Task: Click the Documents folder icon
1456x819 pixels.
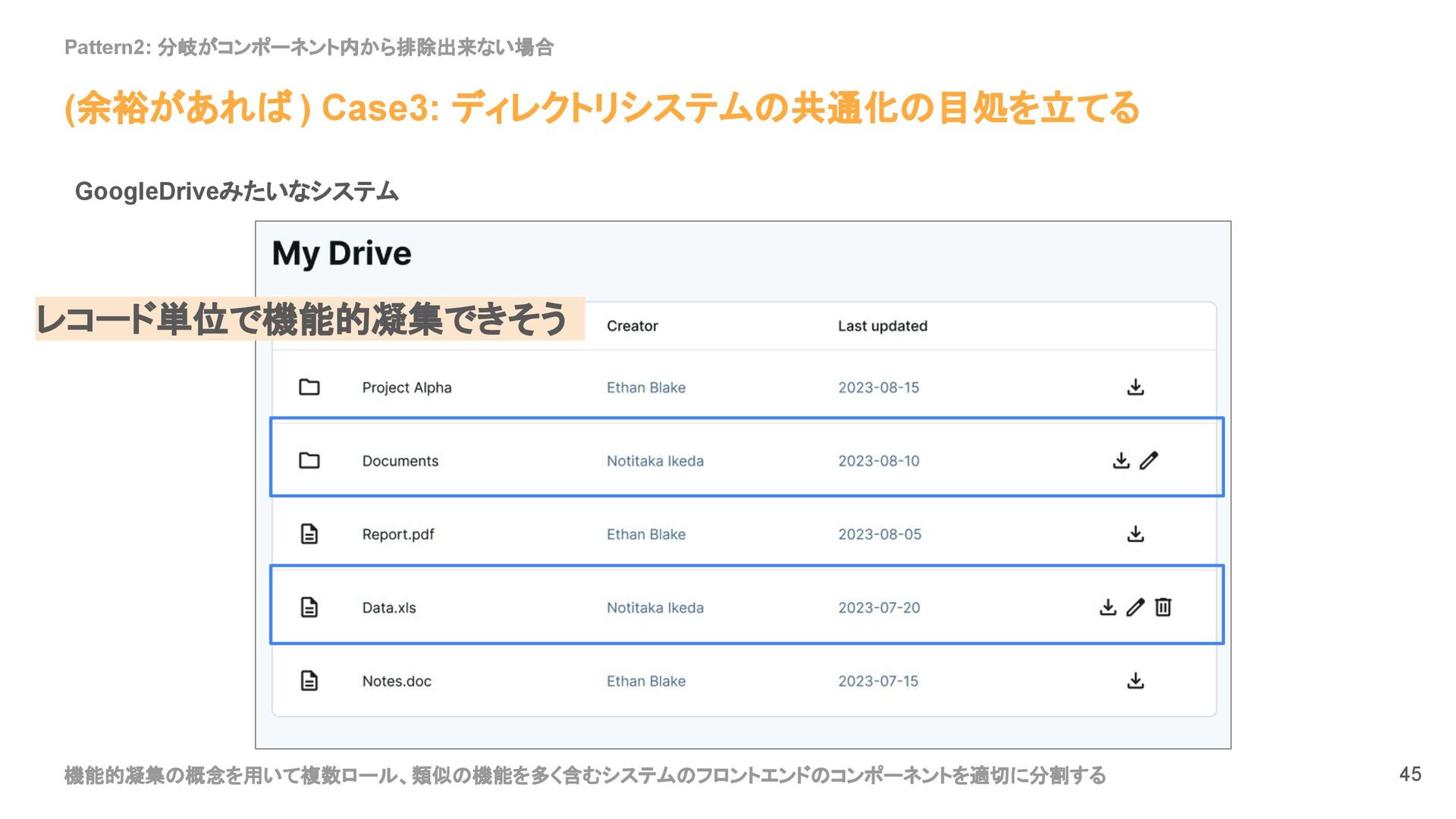Action: 309,460
